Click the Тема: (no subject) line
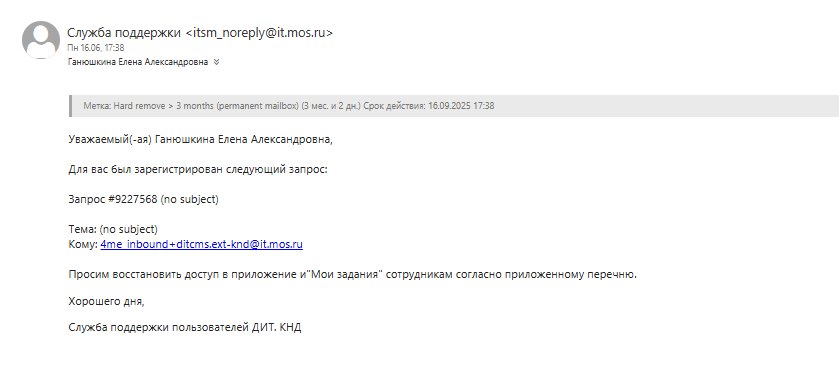 point(113,230)
